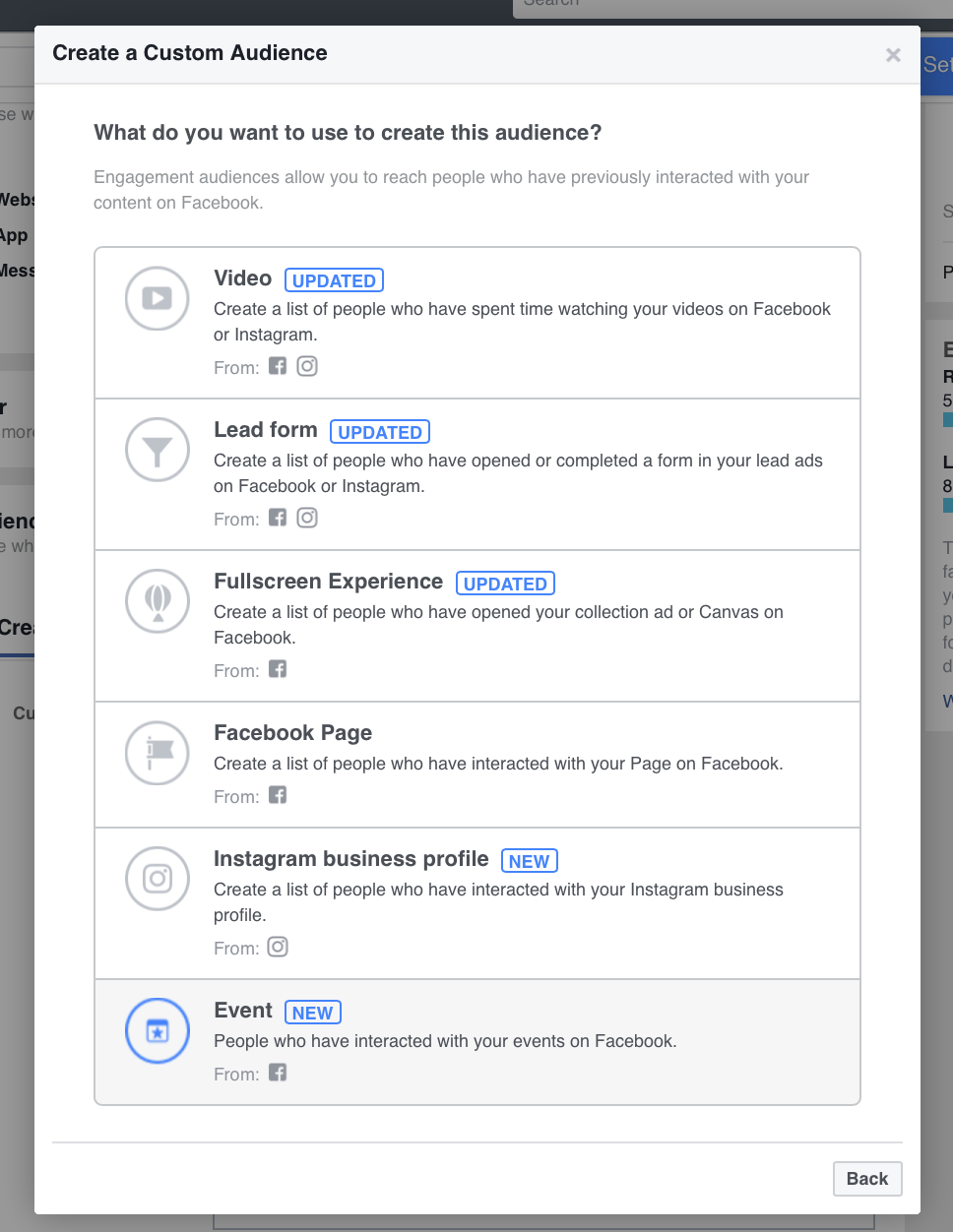Select Instagram business profile option title
Viewport: 953px width, 1232px height.
tap(351, 859)
